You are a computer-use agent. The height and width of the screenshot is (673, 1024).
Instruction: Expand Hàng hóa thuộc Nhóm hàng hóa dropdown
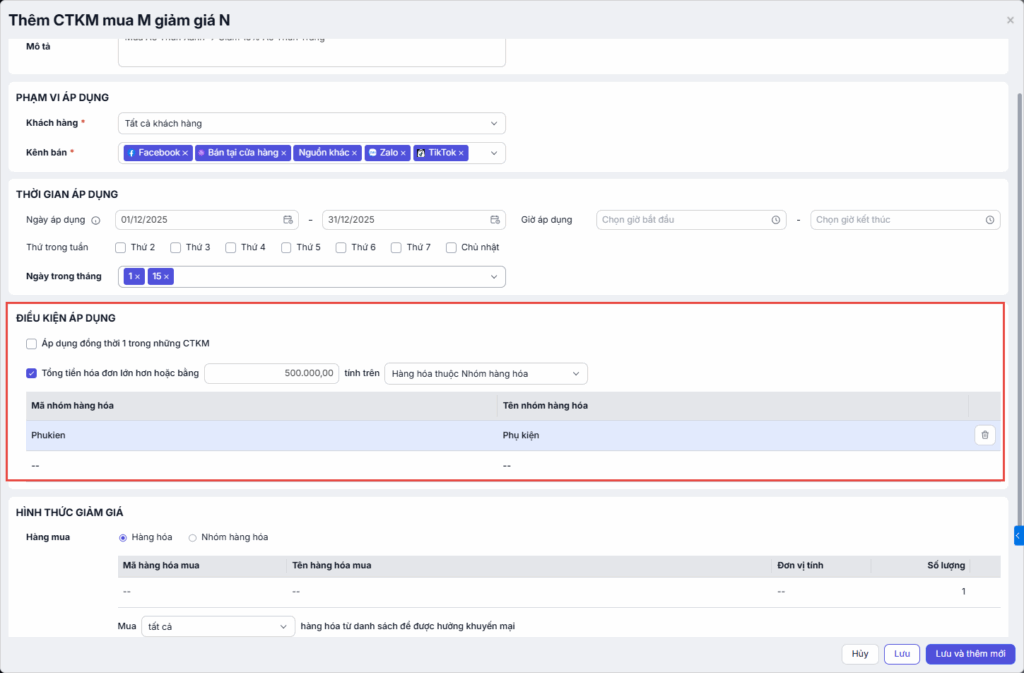(x=486, y=373)
